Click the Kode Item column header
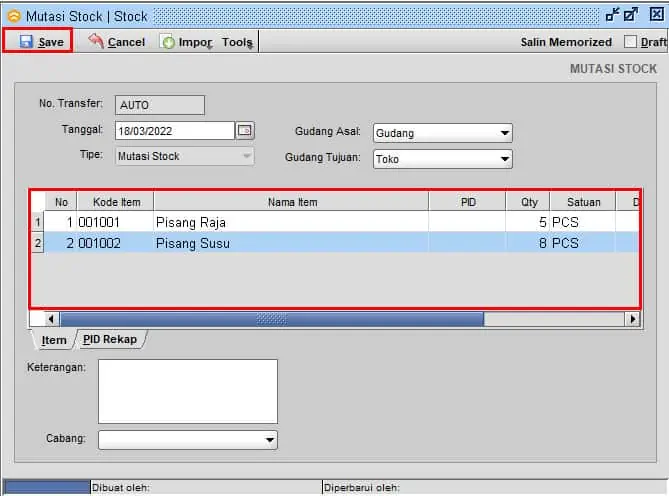Viewport: 669px width, 496px height. pos(116,202)
